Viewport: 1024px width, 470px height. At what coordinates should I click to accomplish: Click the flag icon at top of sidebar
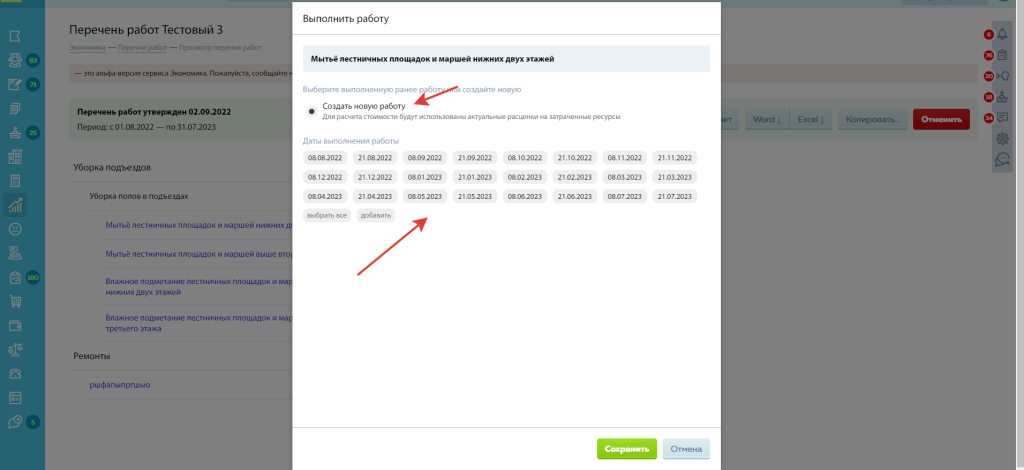14,37
